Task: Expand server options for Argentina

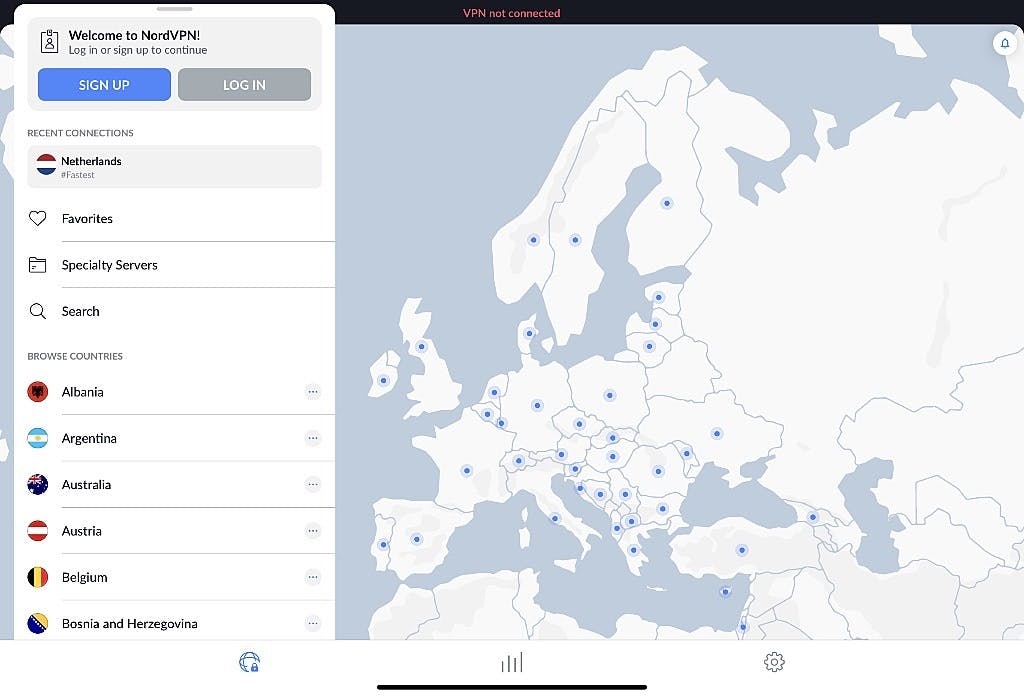Action: [x=313, y=438]
